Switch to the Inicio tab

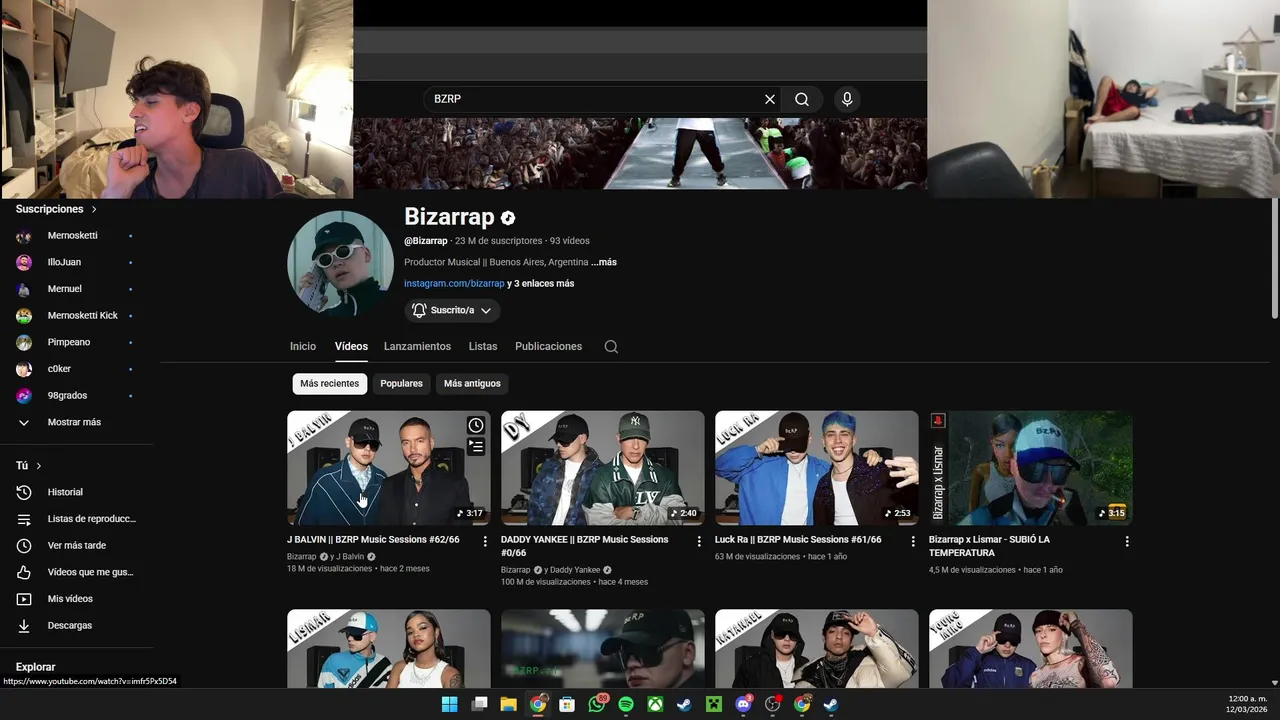tap(303, 346)
